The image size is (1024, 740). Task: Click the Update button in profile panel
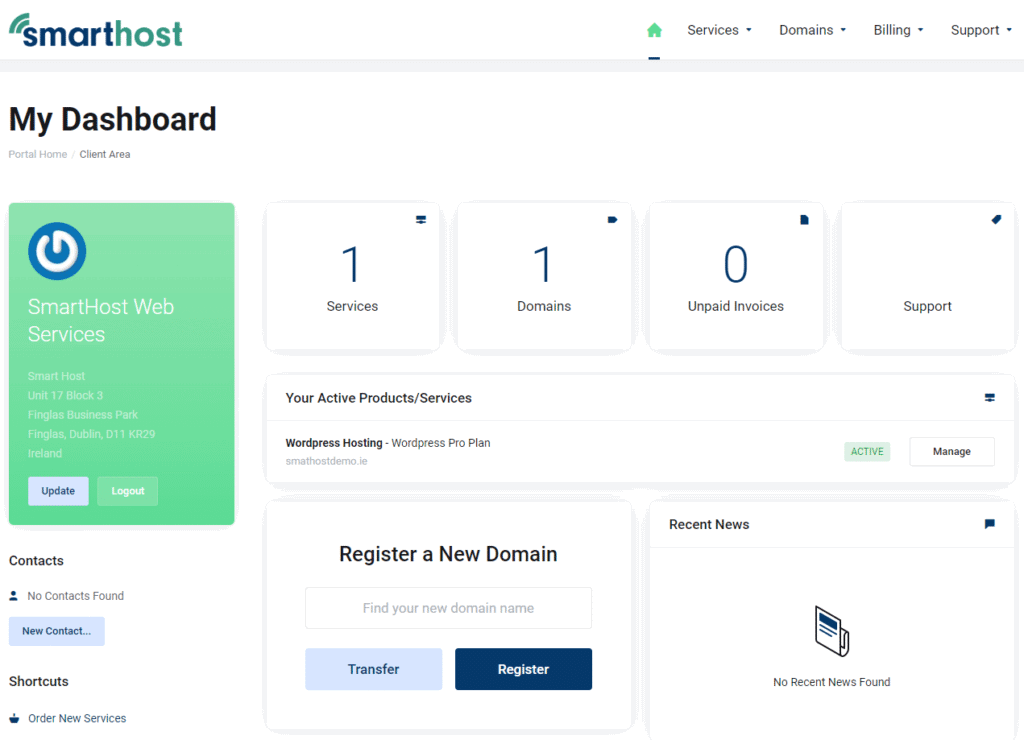pos(58,491)
